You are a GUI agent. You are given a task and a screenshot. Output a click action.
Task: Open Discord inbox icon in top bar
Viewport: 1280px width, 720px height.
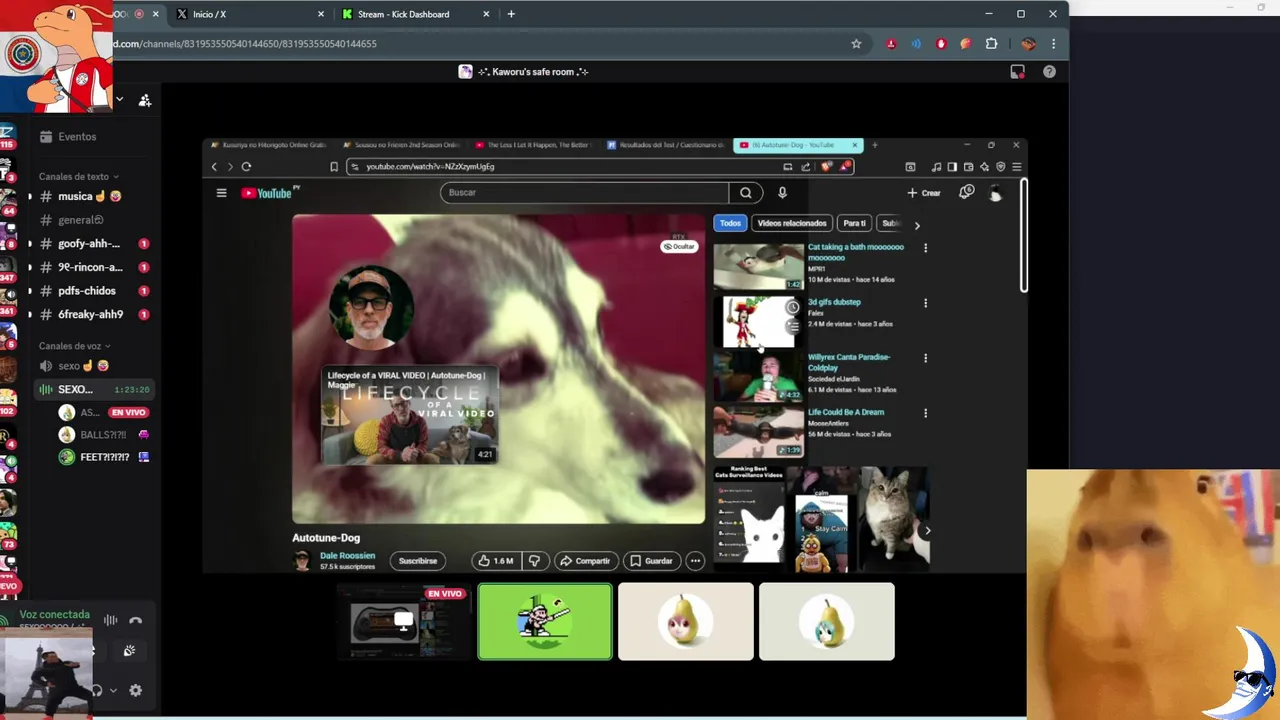click(x=1017, y=72)
